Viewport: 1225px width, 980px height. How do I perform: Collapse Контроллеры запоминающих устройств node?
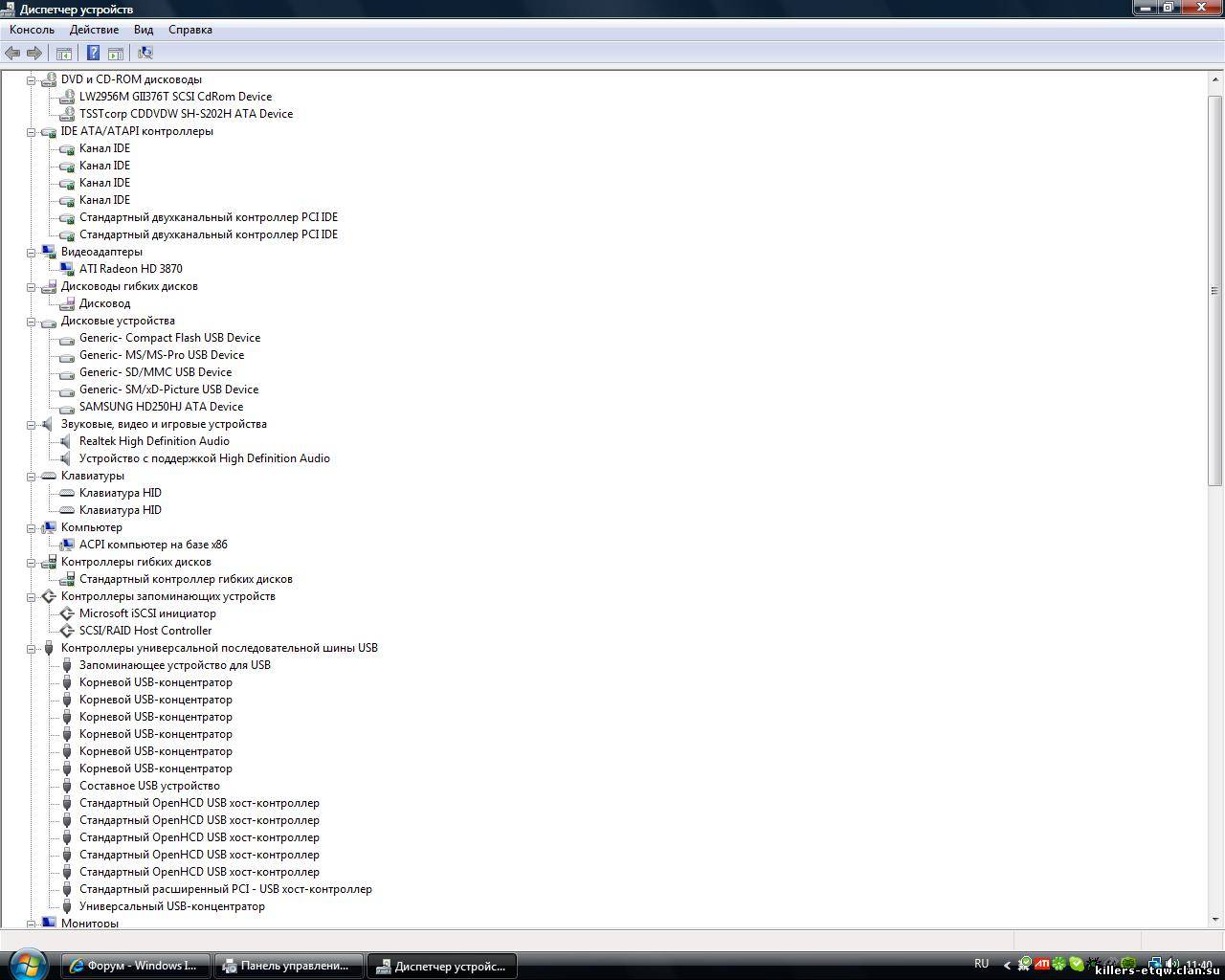pyautogui.click(x=31, y=597)
